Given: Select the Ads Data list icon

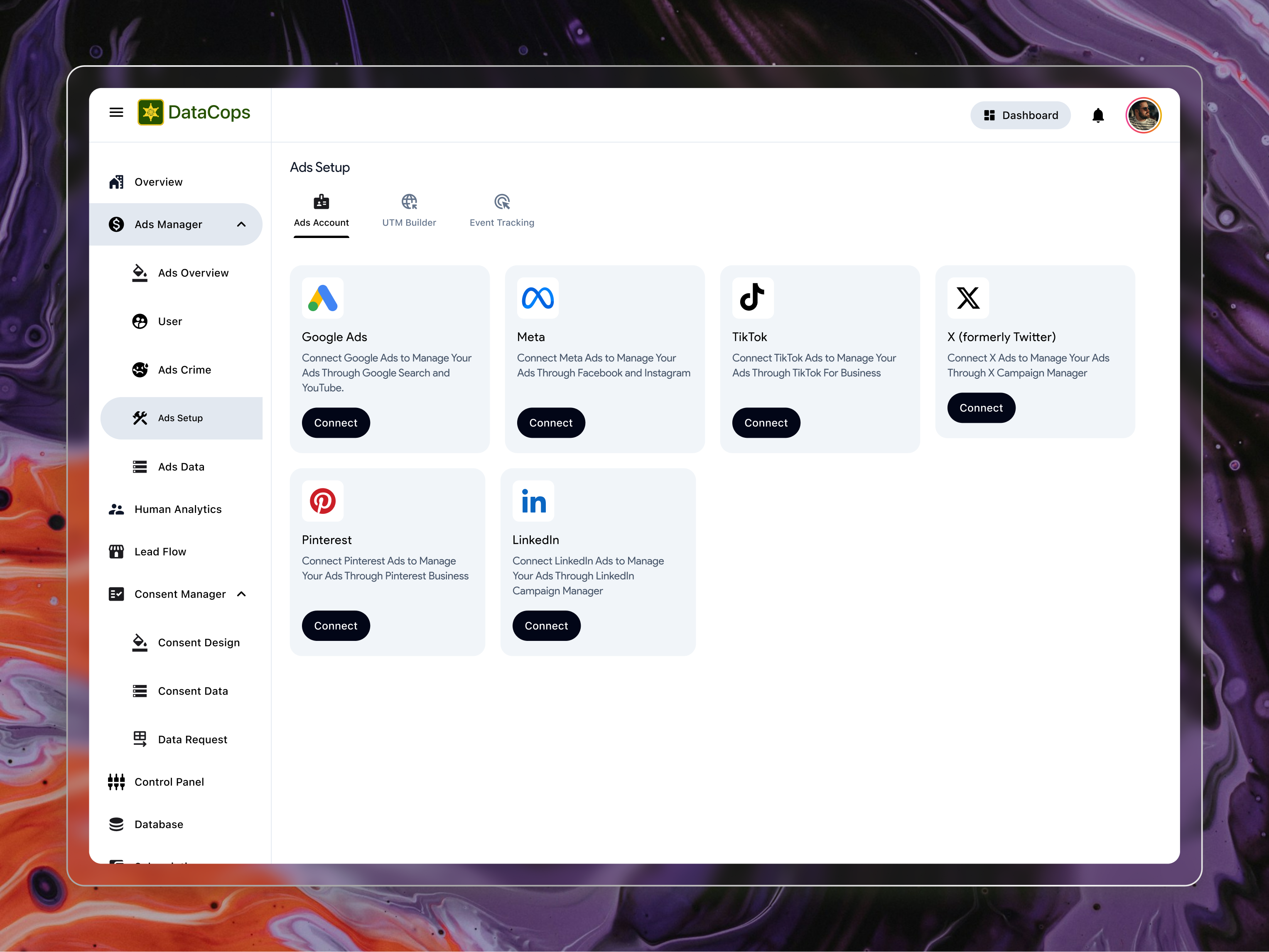Looking at the screenshot, I should point(140,466).
